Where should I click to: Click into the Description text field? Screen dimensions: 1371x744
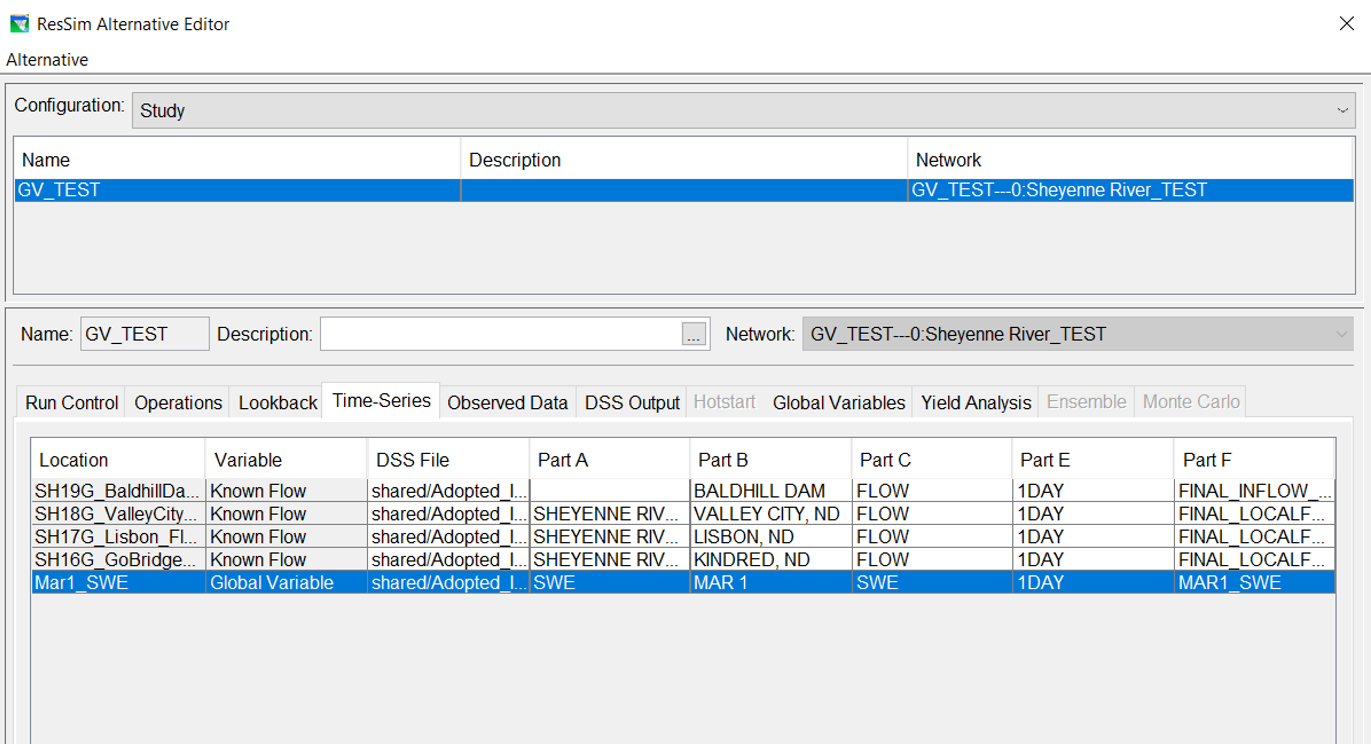click(x=500, y=335)
